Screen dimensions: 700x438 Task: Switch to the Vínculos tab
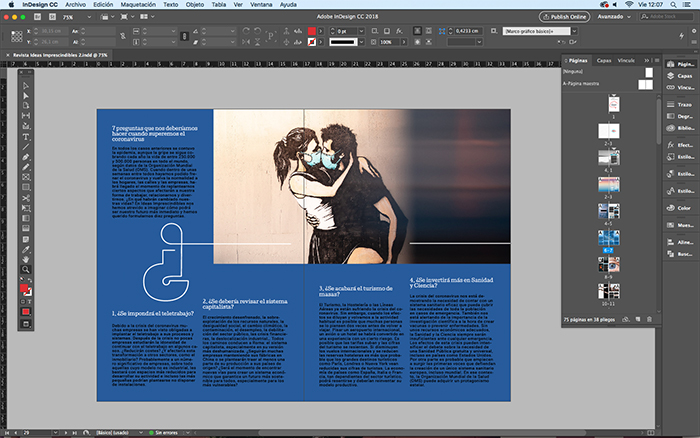(626, 60)
